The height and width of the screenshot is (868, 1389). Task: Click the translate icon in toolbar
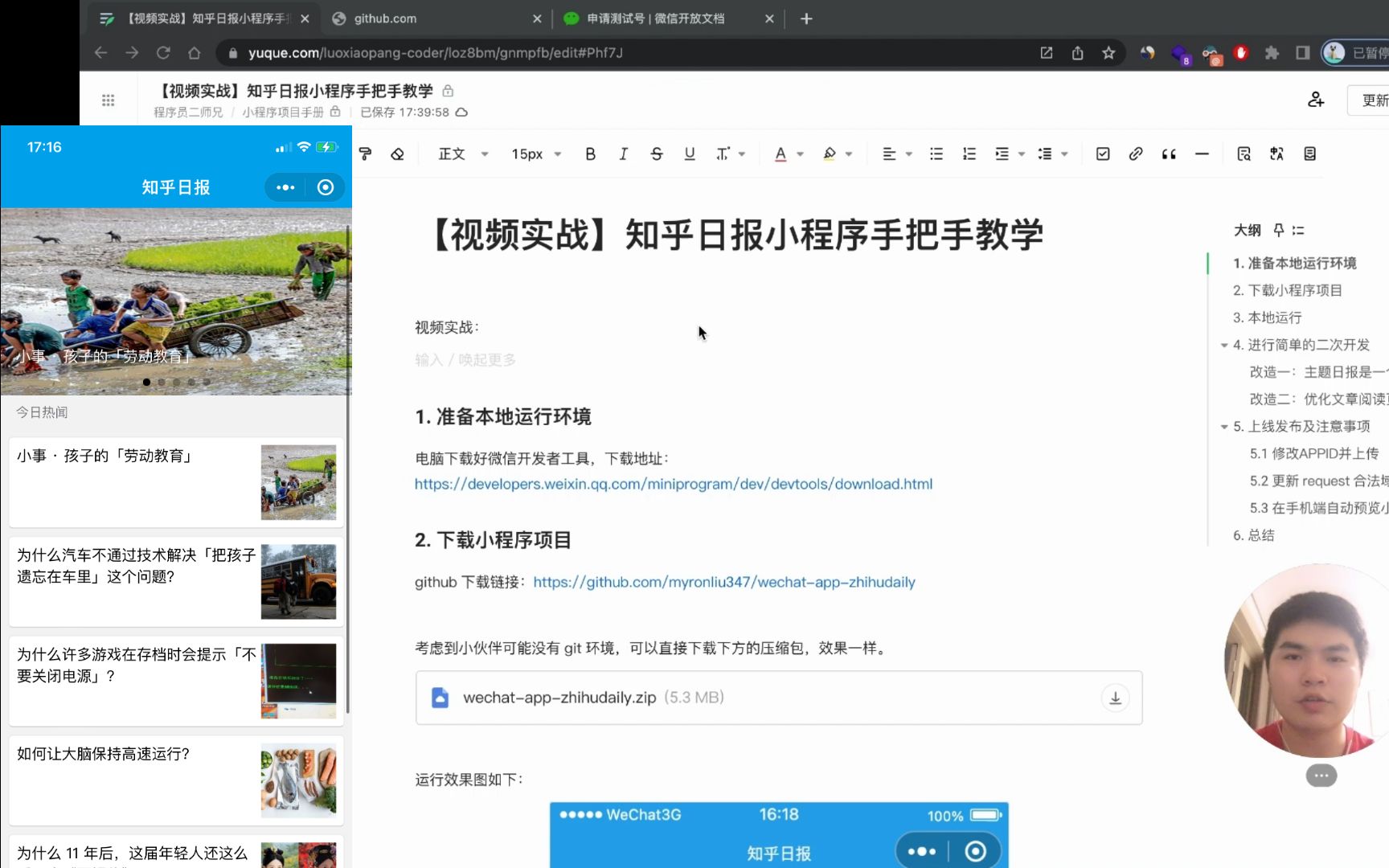coord(1276,154)
